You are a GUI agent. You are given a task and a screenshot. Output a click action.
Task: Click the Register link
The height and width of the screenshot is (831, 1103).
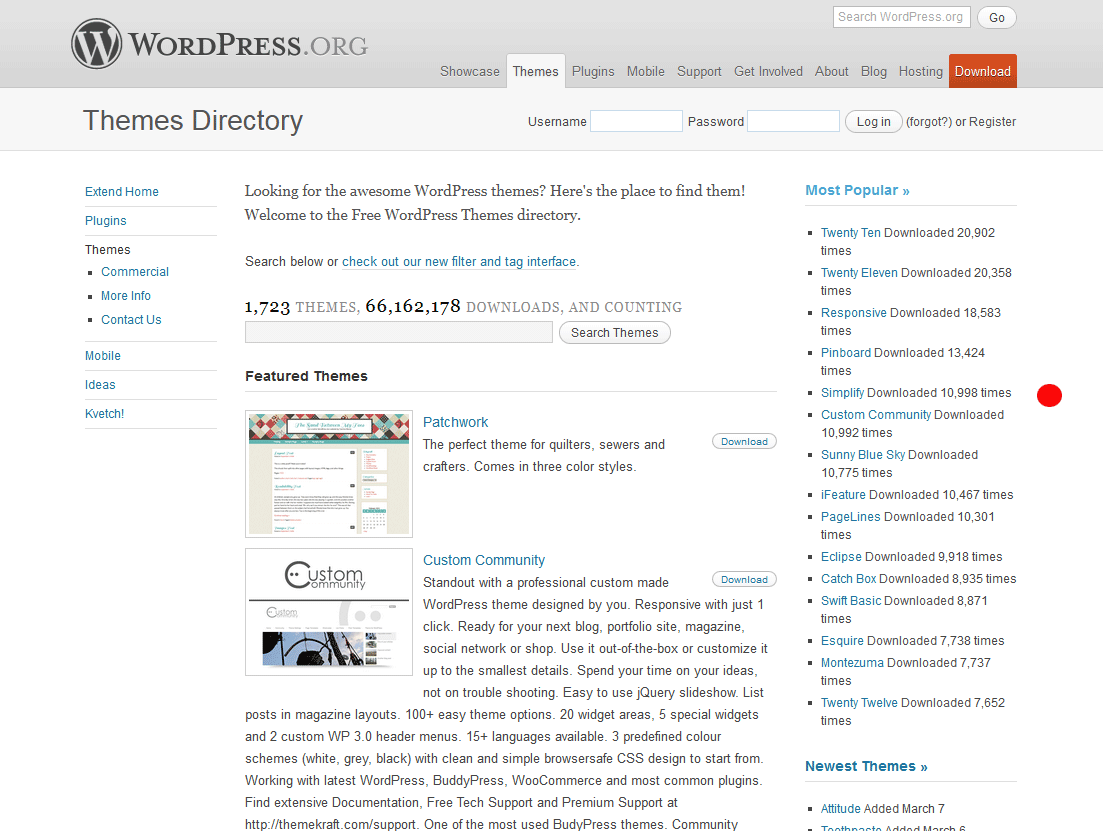(x=992, y=122)
